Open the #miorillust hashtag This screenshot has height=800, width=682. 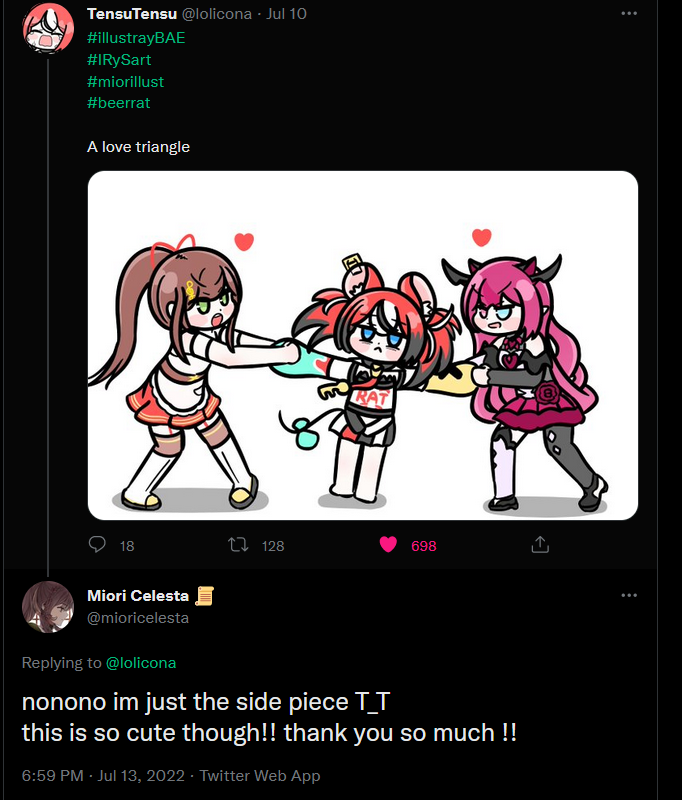[x=125, y=81]
